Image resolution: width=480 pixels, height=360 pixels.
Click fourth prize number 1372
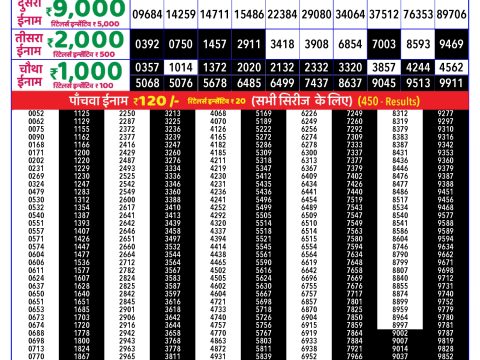215,68
